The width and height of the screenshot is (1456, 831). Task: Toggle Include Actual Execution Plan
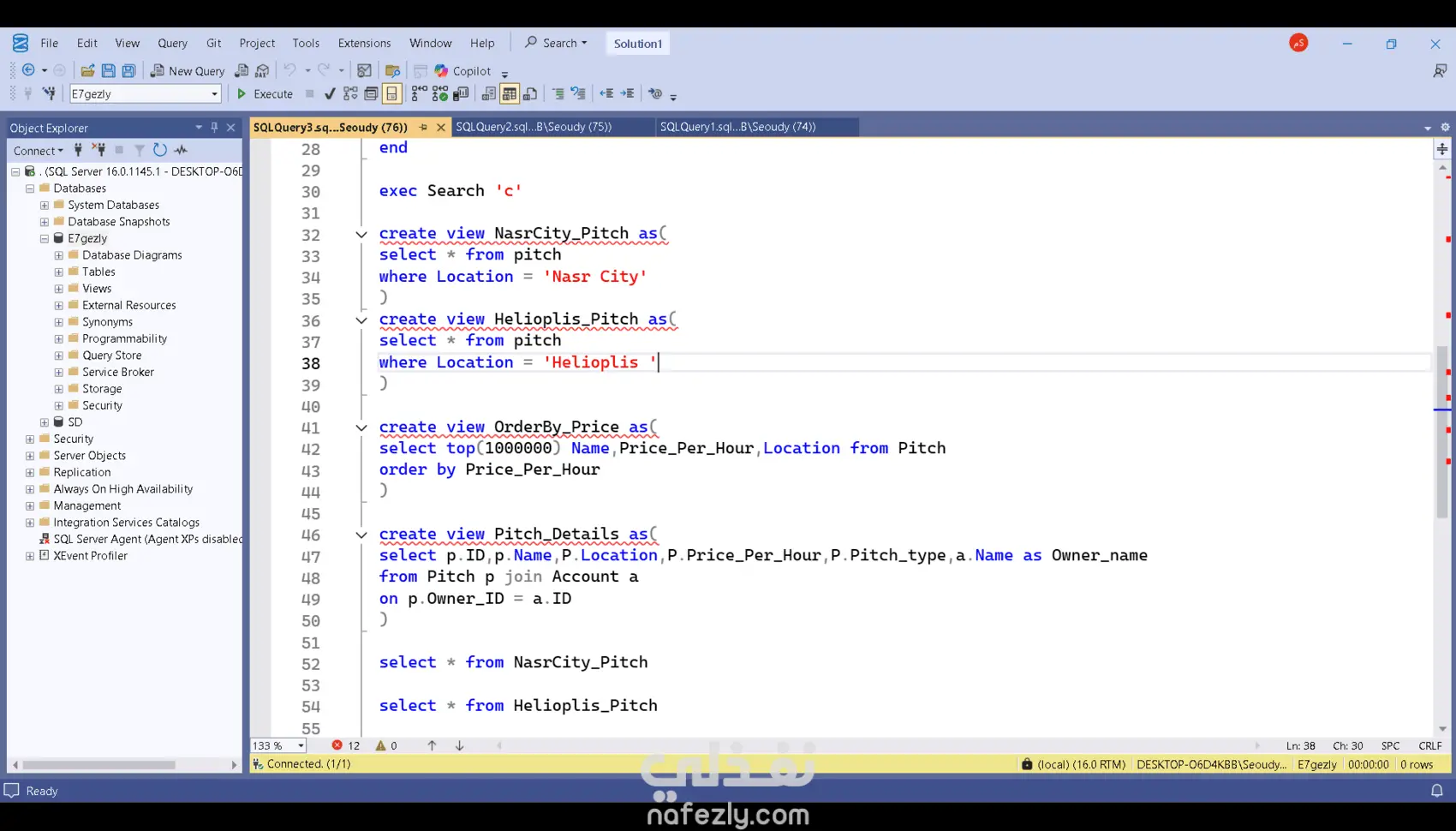coord(419,94)
